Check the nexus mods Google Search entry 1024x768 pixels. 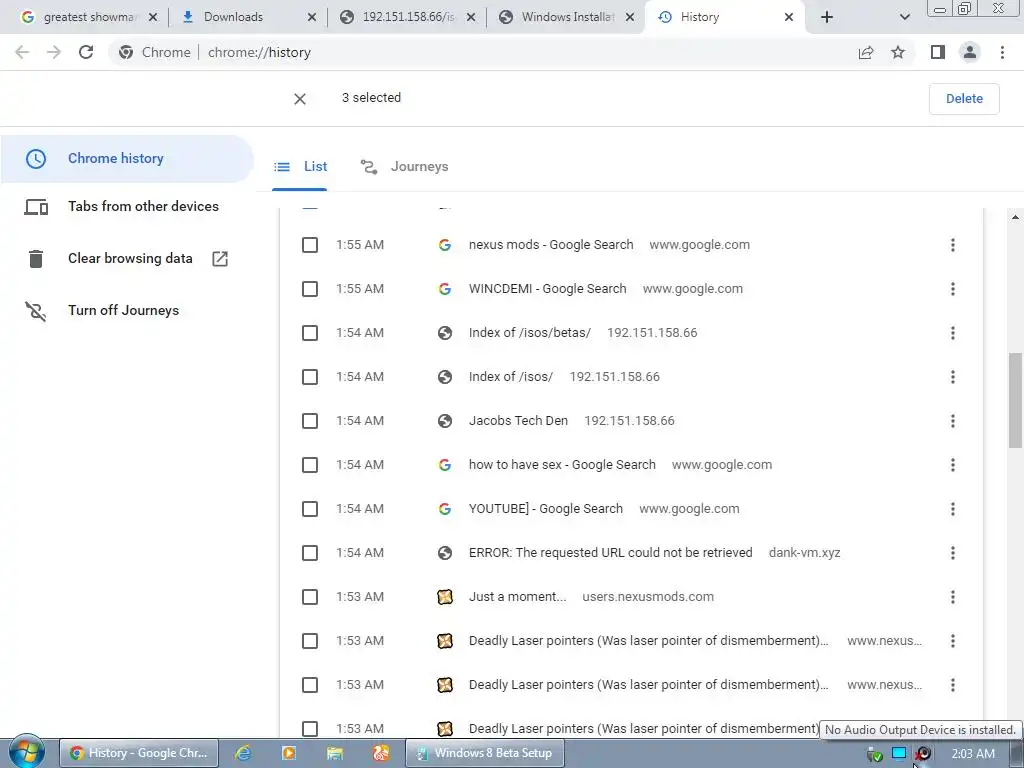click(x=310, y=245)
